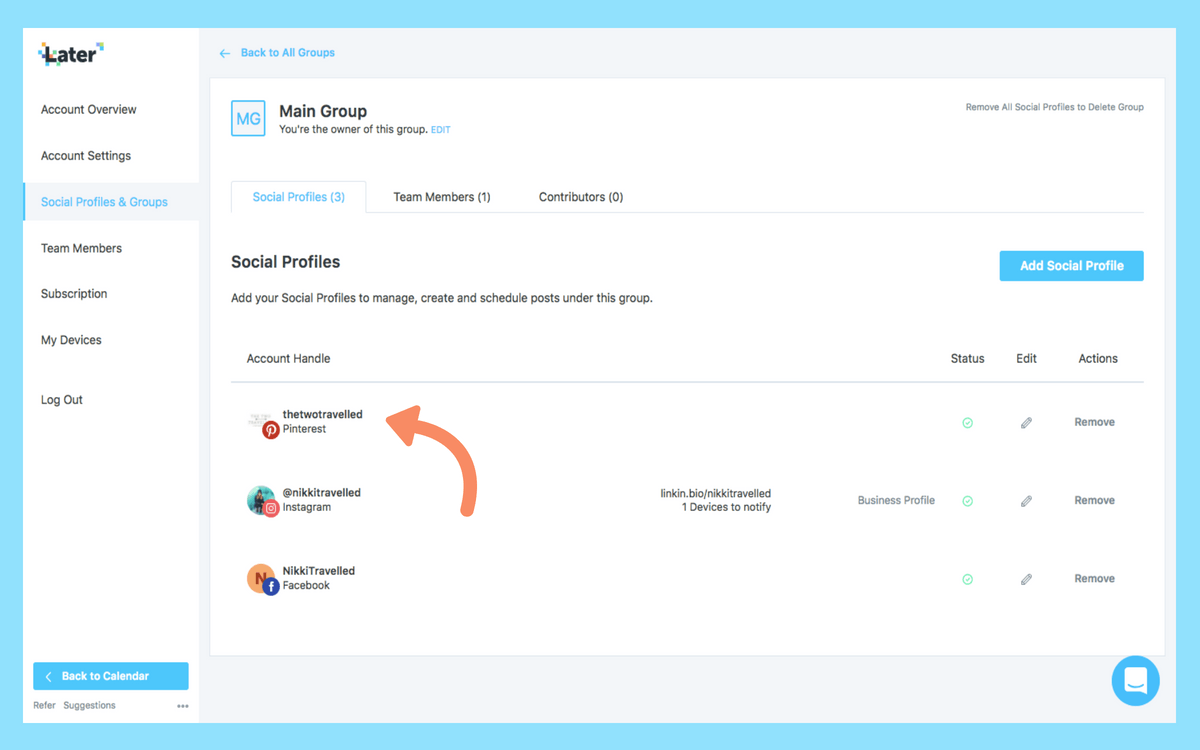1200x750 pixels.
Task: Click status checkmark for NikkiTravelled Facebook
Action: (x=967, y=579)
